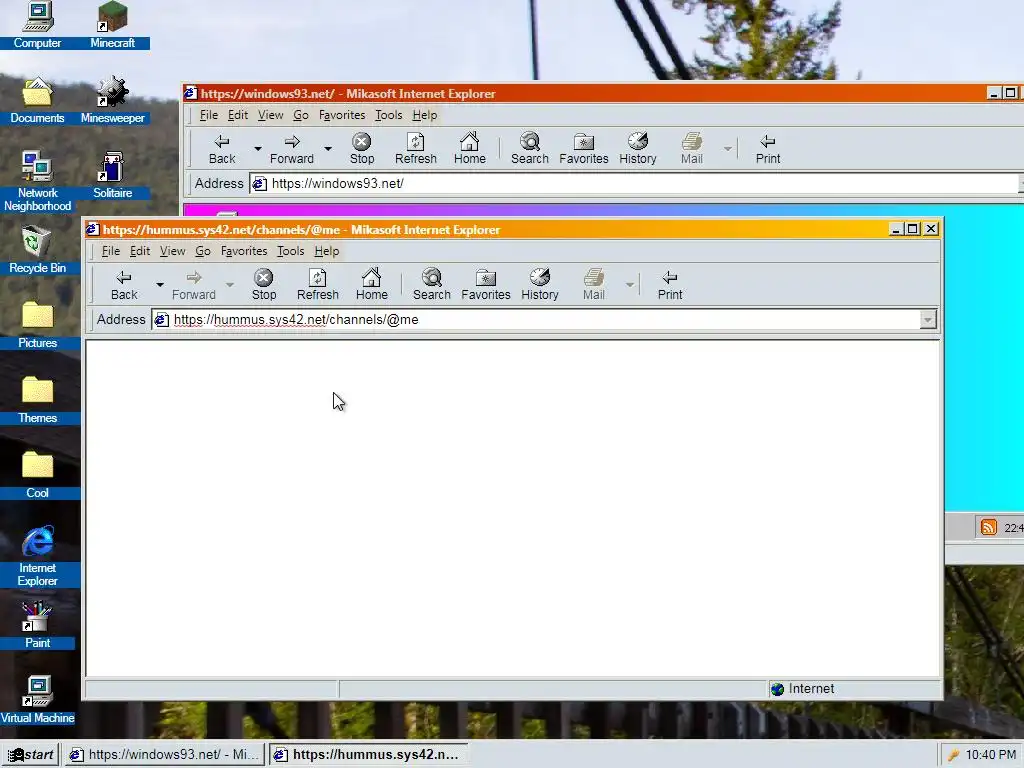Select the Cool folder icon
The width and height of the screenshot is (1024, 768).
[x=37, y=475]
